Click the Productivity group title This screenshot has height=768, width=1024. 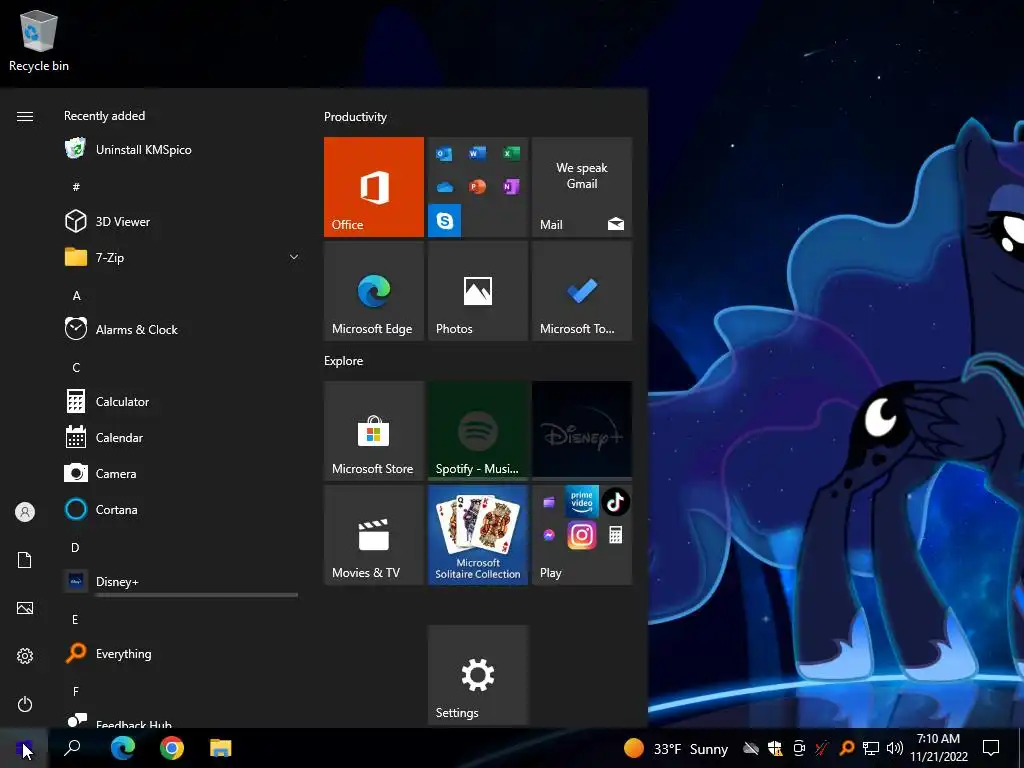point(355,117)
